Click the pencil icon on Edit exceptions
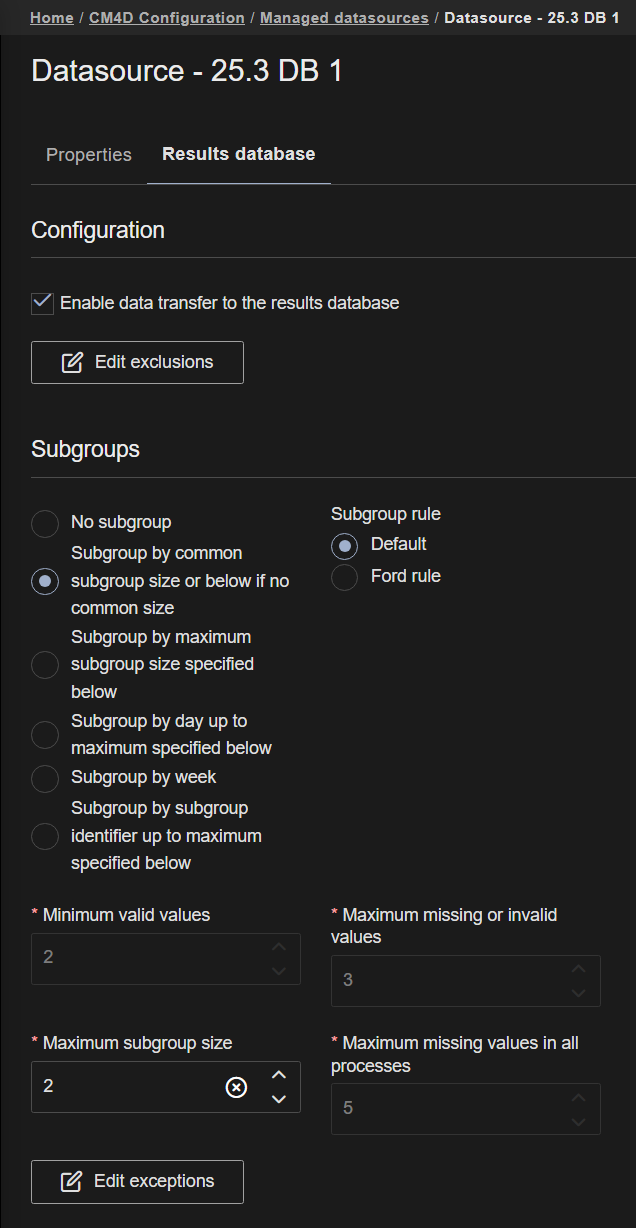The width and height of the screenshot is (636, 1228). click(71, 1182)
